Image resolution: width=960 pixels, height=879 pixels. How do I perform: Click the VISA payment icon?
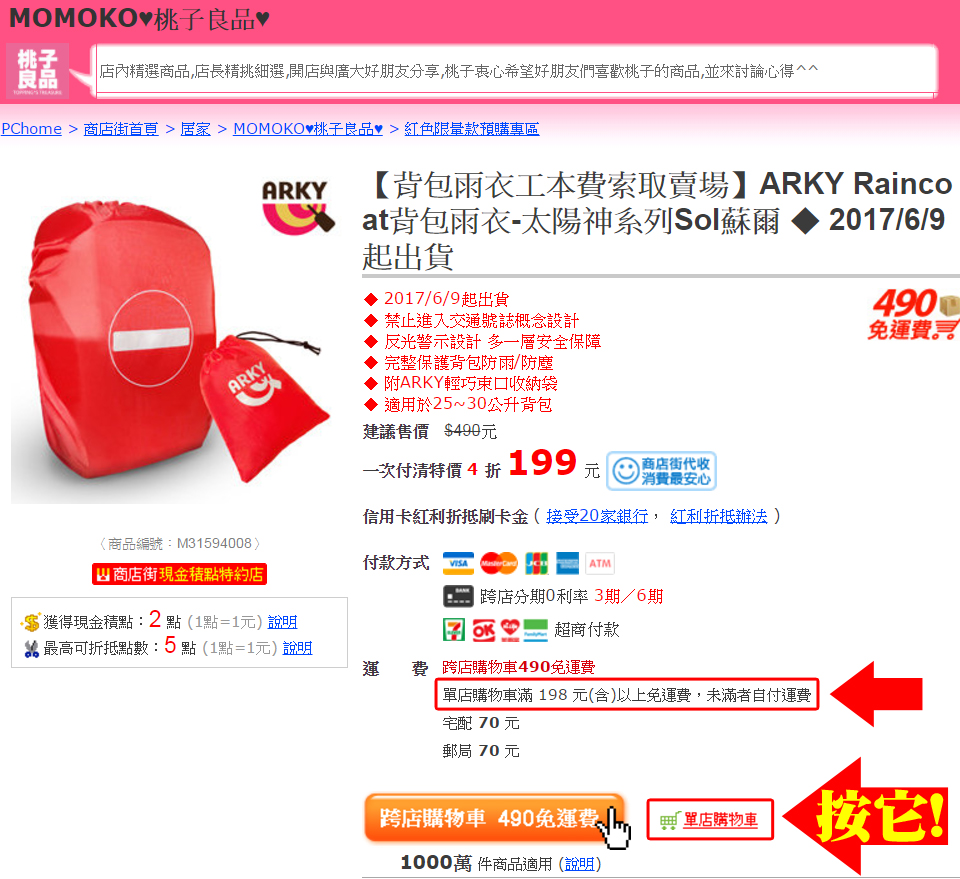(458, 564)
